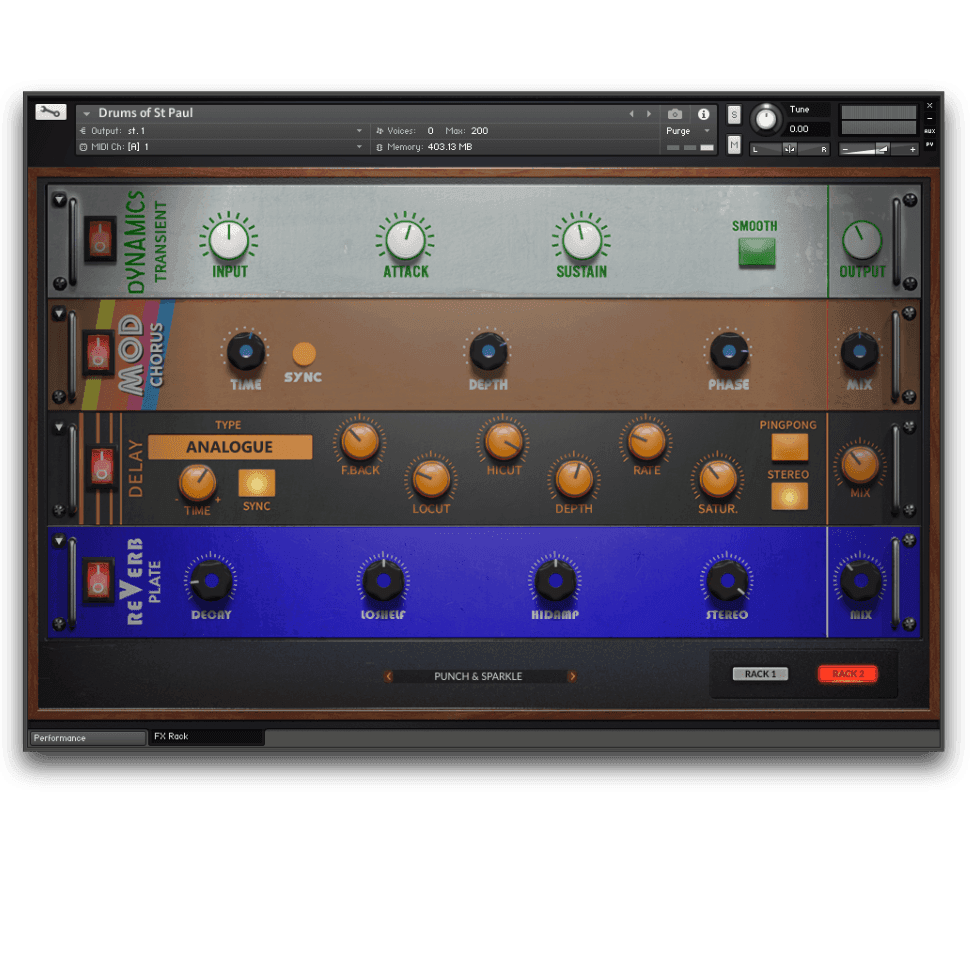Click the Chorus DEPTH knob
The height and width of the screenshot is (970, 970).
pyautogui.click(x=488, y=351)
